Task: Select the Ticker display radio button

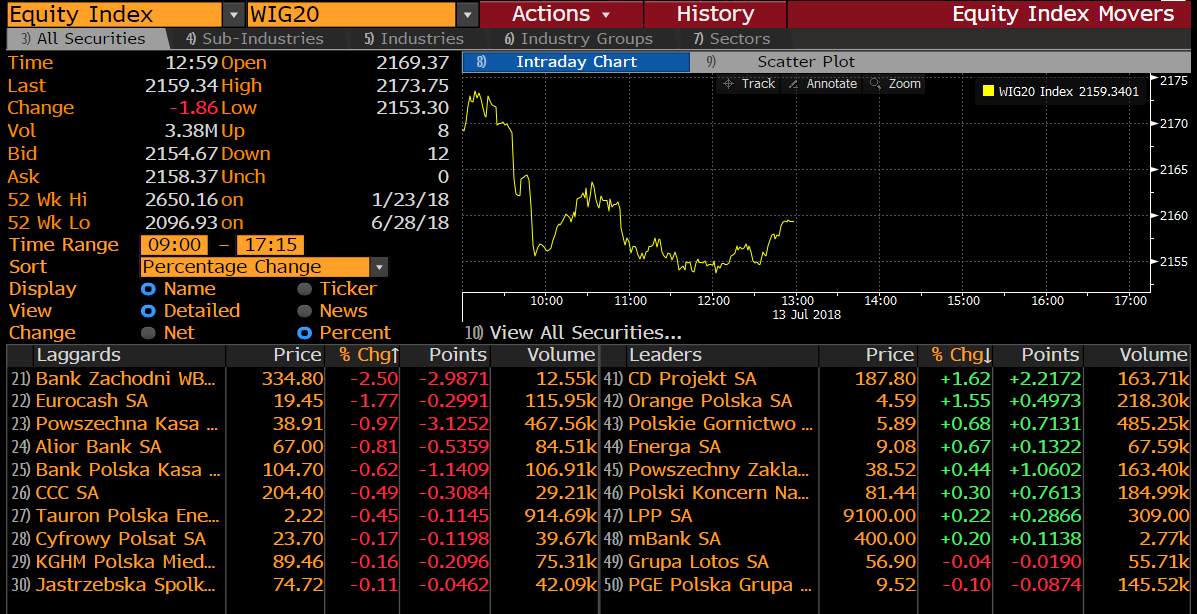Action: (305, 289)
